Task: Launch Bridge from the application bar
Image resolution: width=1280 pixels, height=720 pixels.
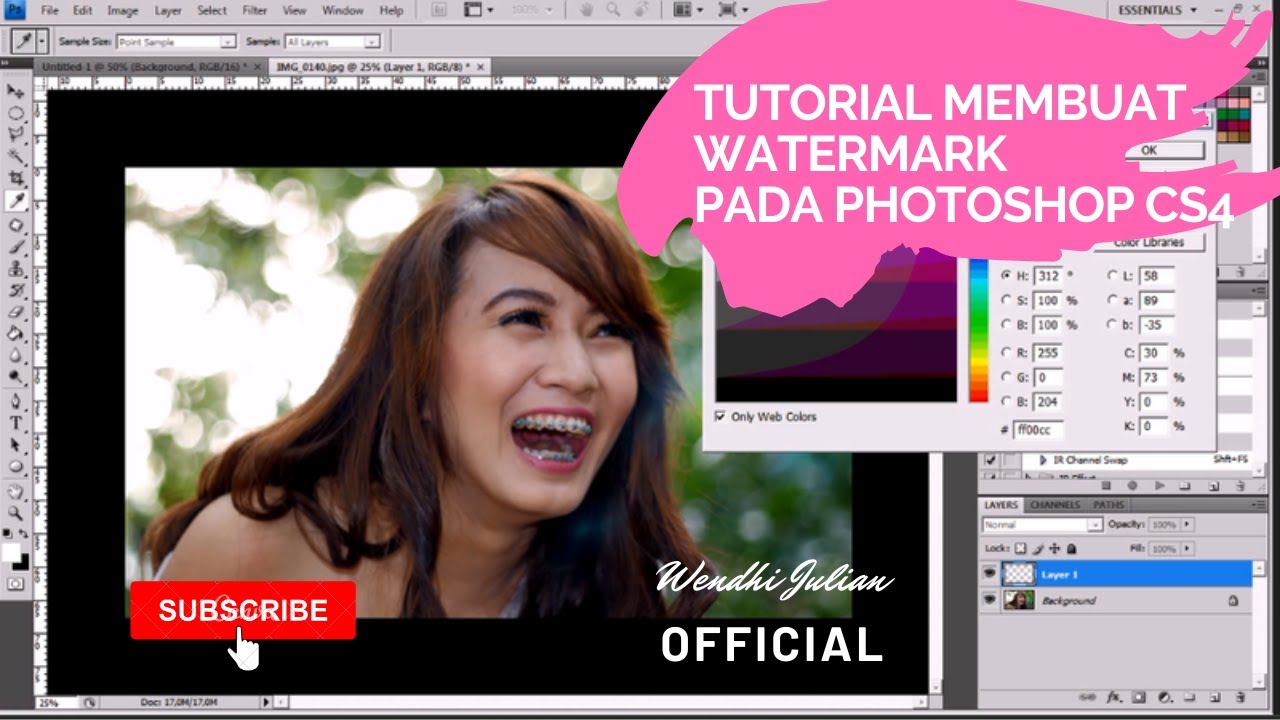Action: (439, 11)
